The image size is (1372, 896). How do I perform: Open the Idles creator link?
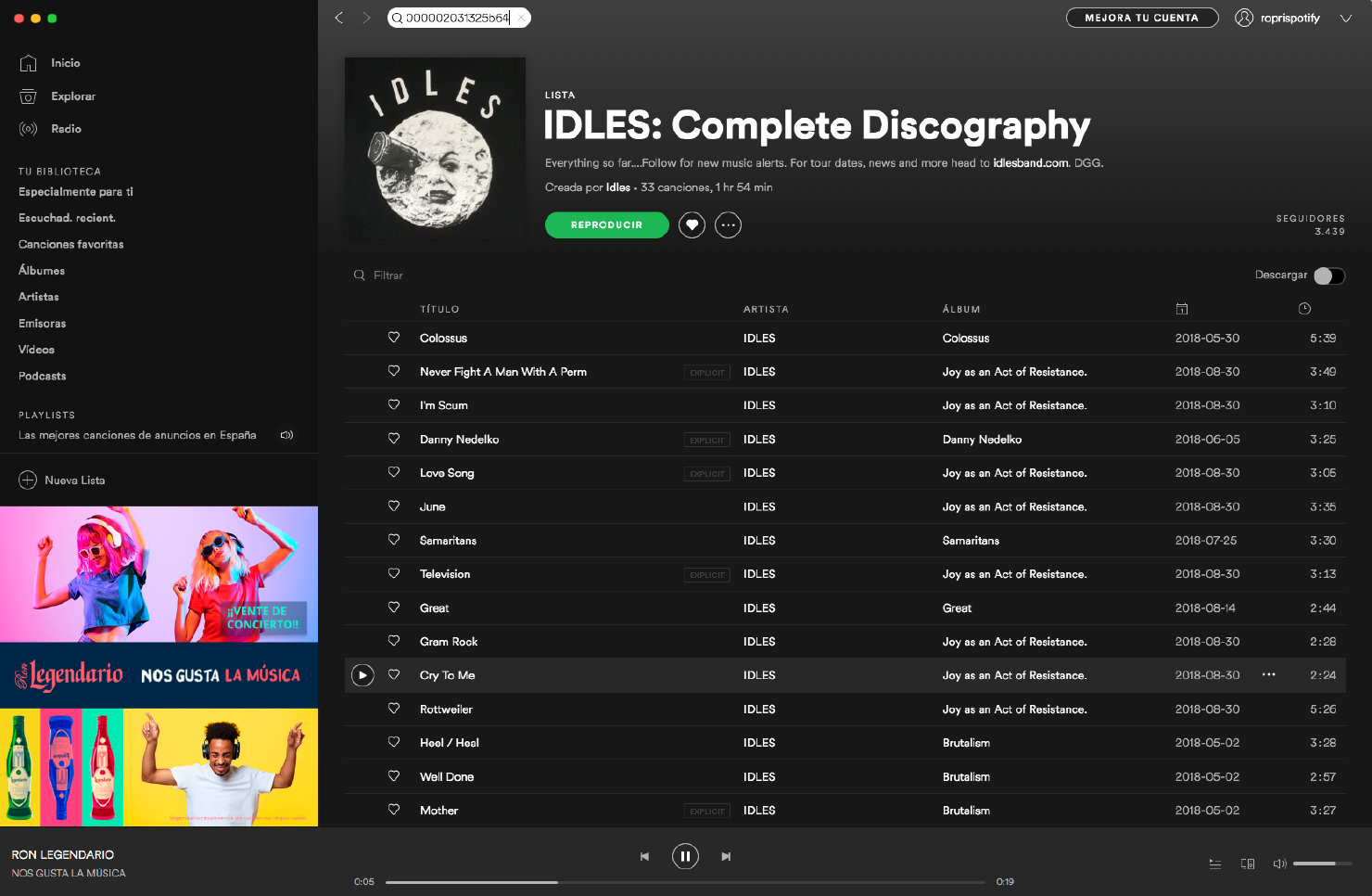tap(618, 187)
